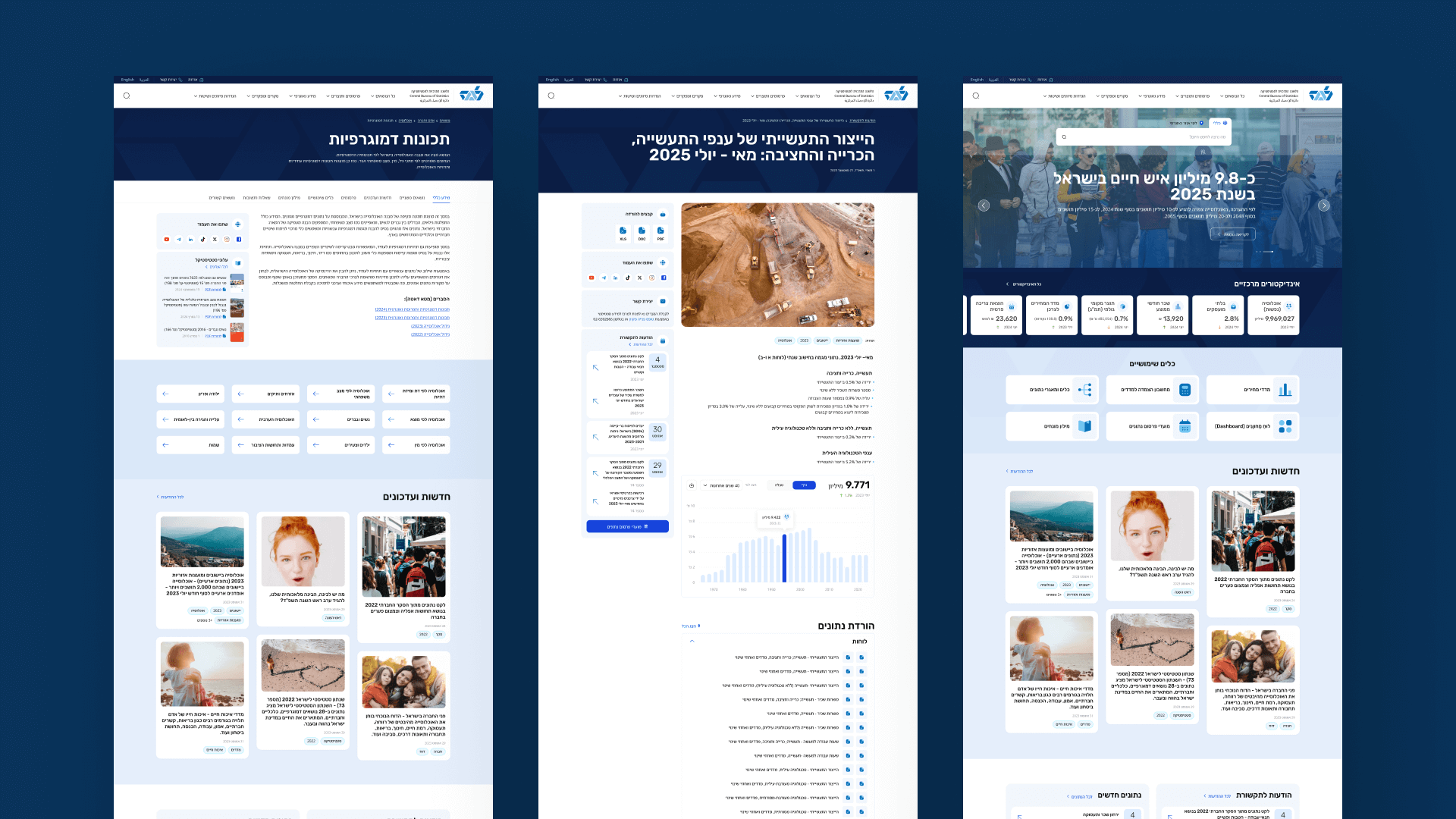This screenshot has width=1456, height=819.
Task: Expand כל הנושאים menu on demographics page
Action: 383,96
